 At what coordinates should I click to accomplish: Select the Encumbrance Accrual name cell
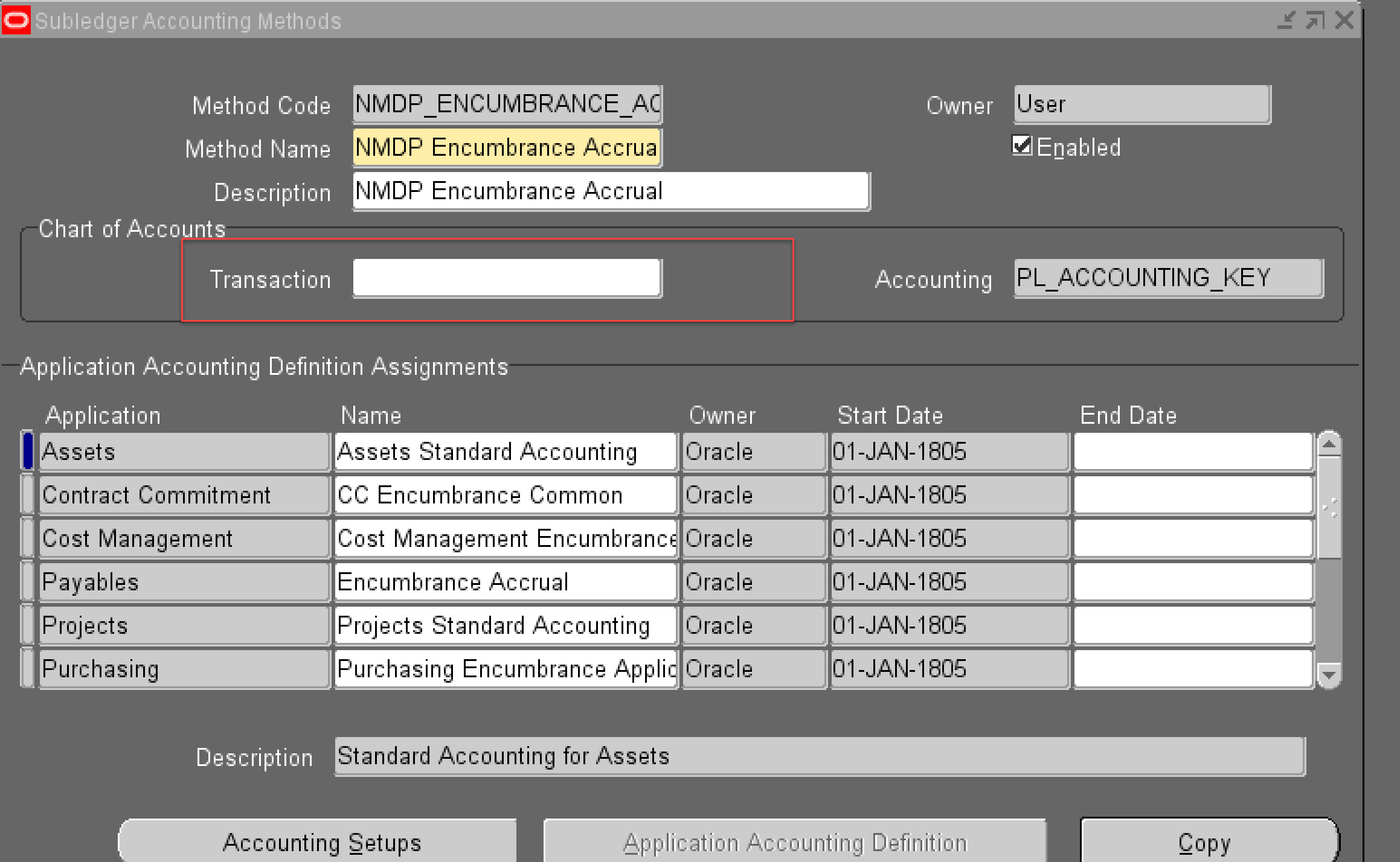pyautogui.click(x=506, y=581)
